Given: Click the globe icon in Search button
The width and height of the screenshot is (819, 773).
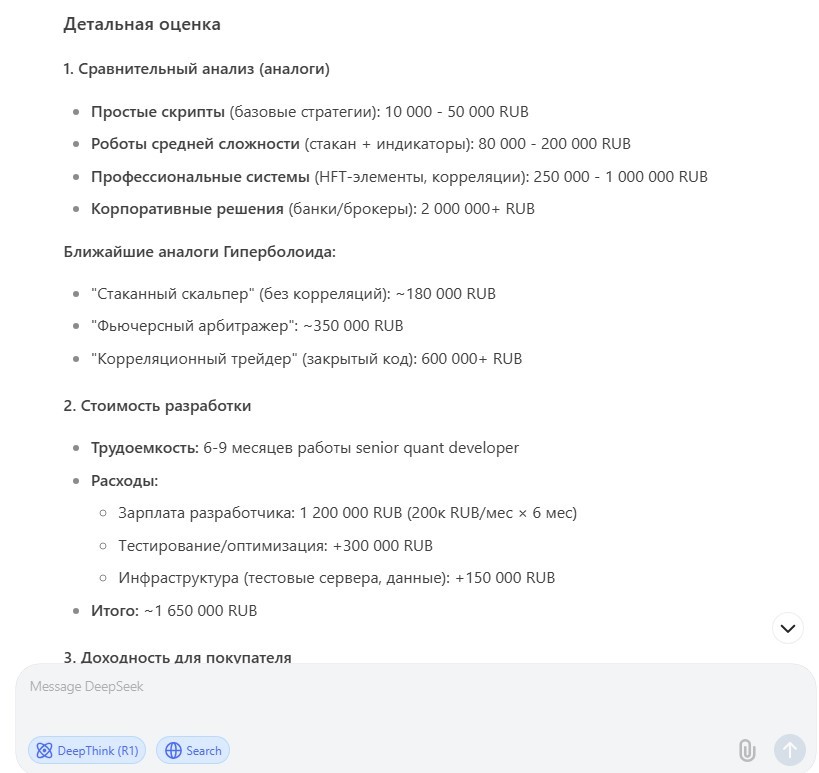Looking at the screenshot, I should point(173,751).
